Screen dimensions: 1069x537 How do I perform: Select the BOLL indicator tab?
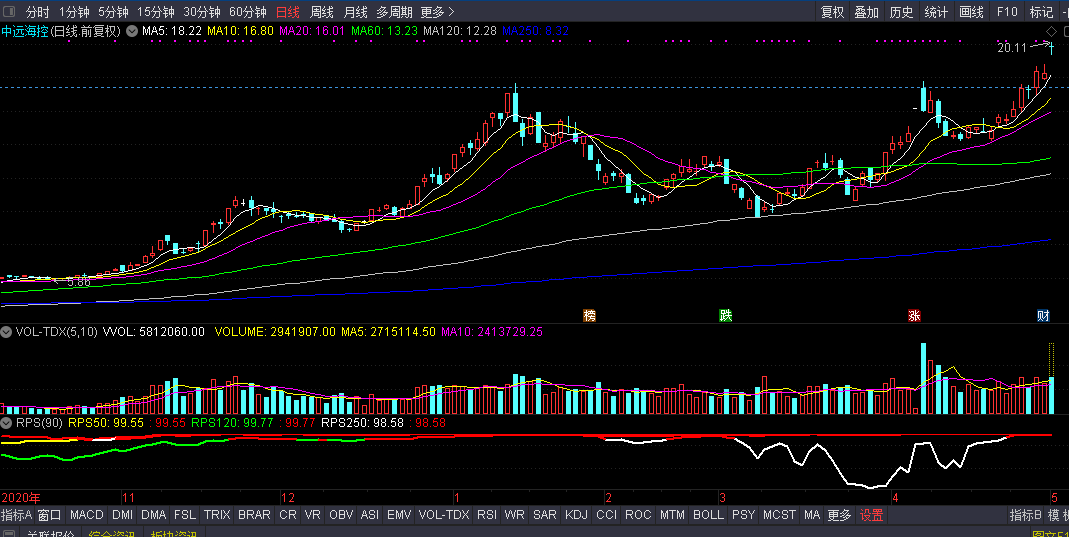708,515
